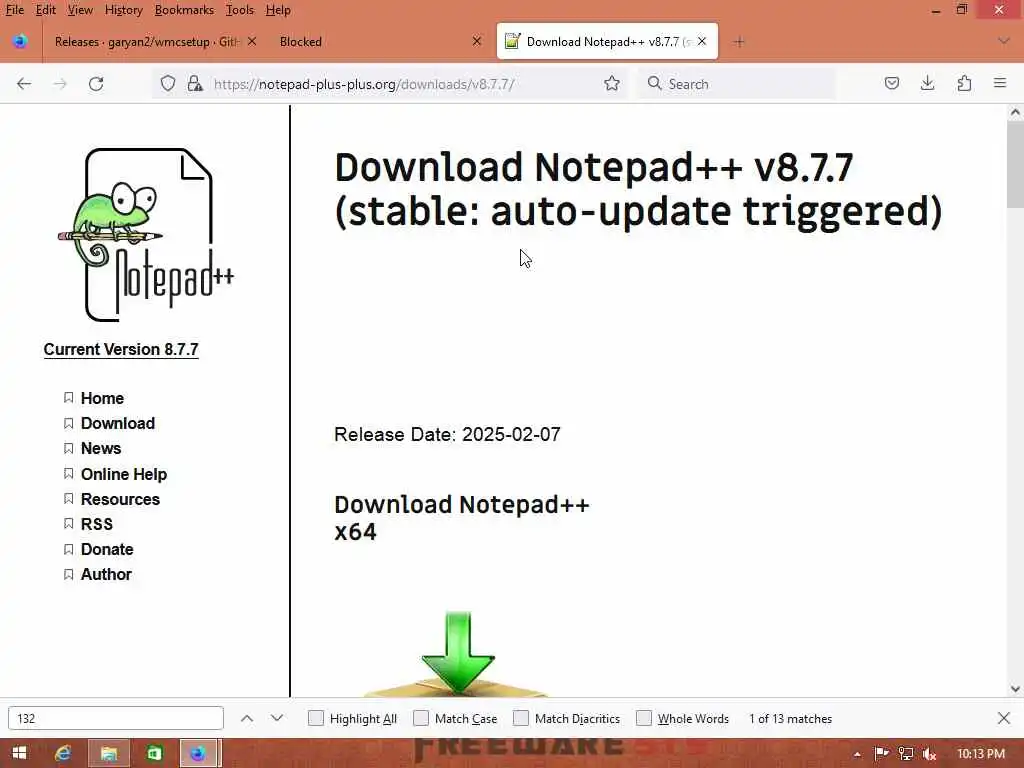The width and height of the screenshot is (1024, 768).
Task: Enable Highlight All checkbox
Action: (x=316, y=718)
